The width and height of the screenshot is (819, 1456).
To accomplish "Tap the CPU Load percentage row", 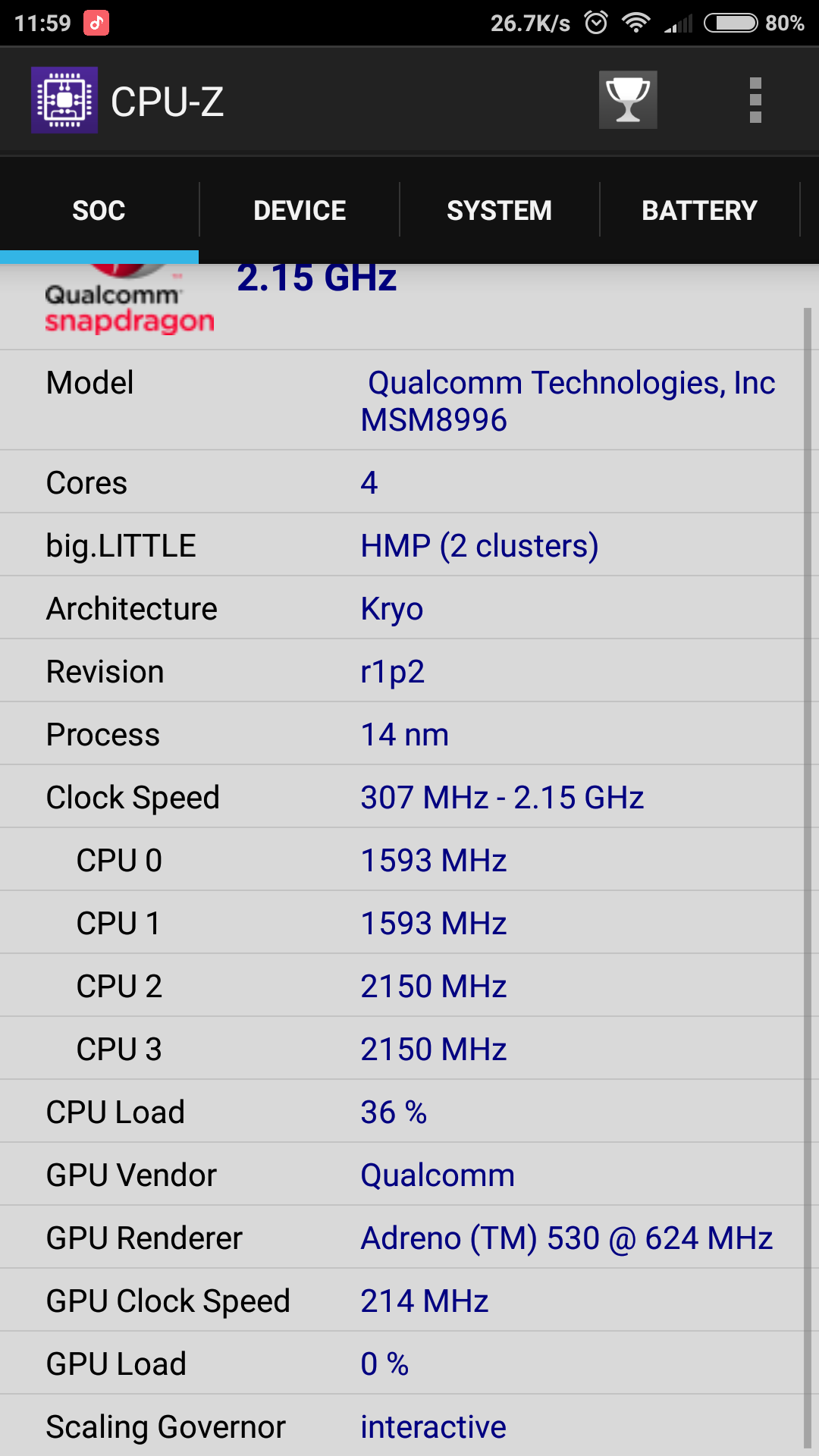I will point(401,1111).
